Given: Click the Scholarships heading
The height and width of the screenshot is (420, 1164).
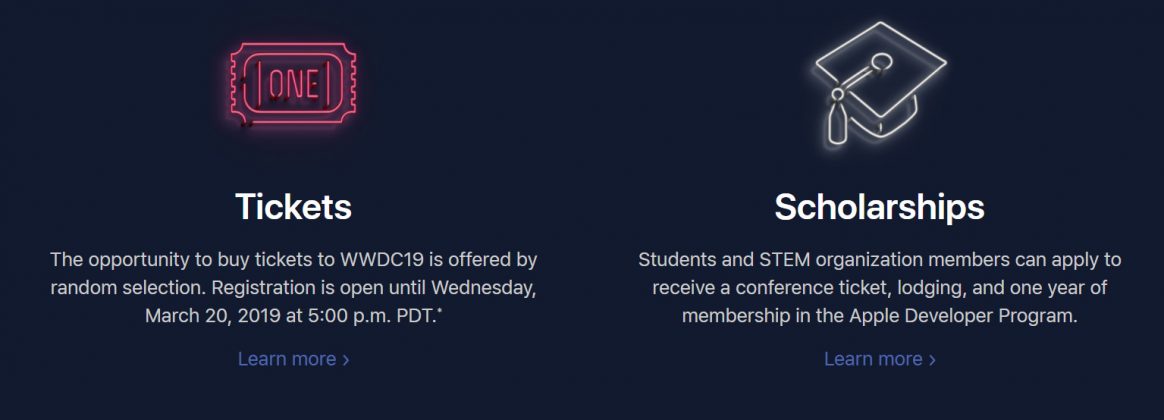Looking at the screenshot, I should [x=879, y=207].
